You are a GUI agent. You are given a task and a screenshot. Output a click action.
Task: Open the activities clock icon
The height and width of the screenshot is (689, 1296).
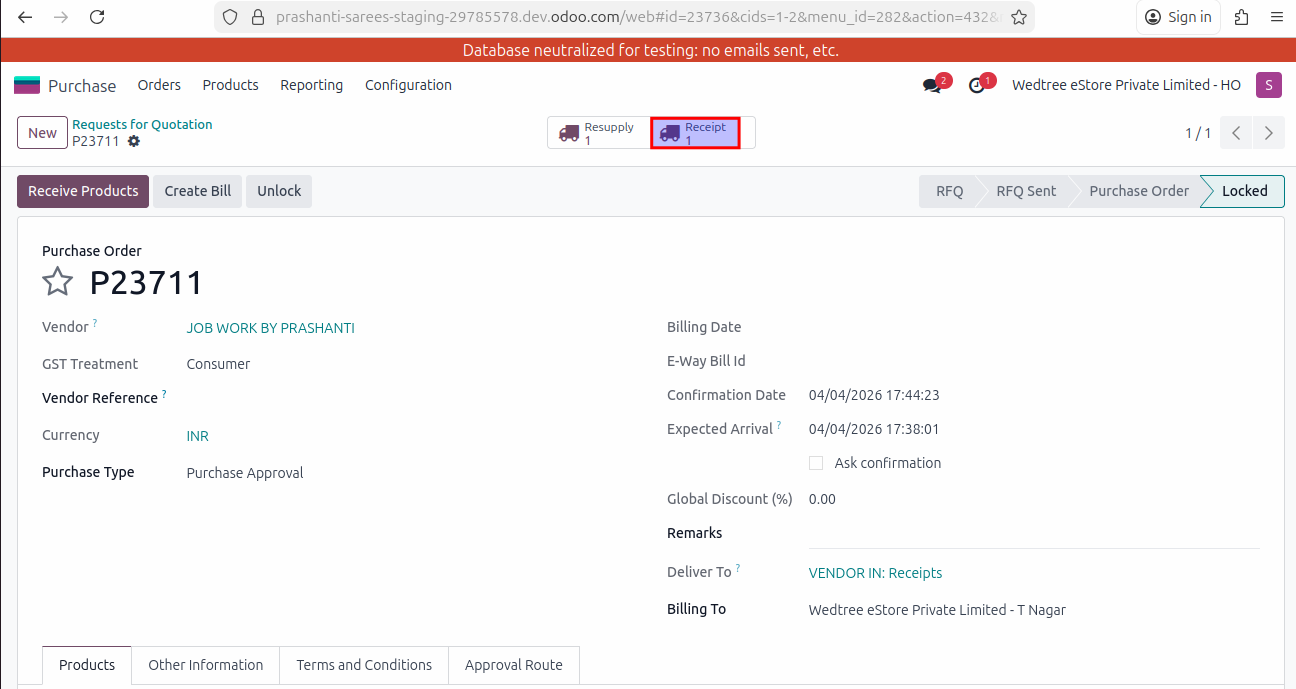pyautogui.click(x=978, y=85)
